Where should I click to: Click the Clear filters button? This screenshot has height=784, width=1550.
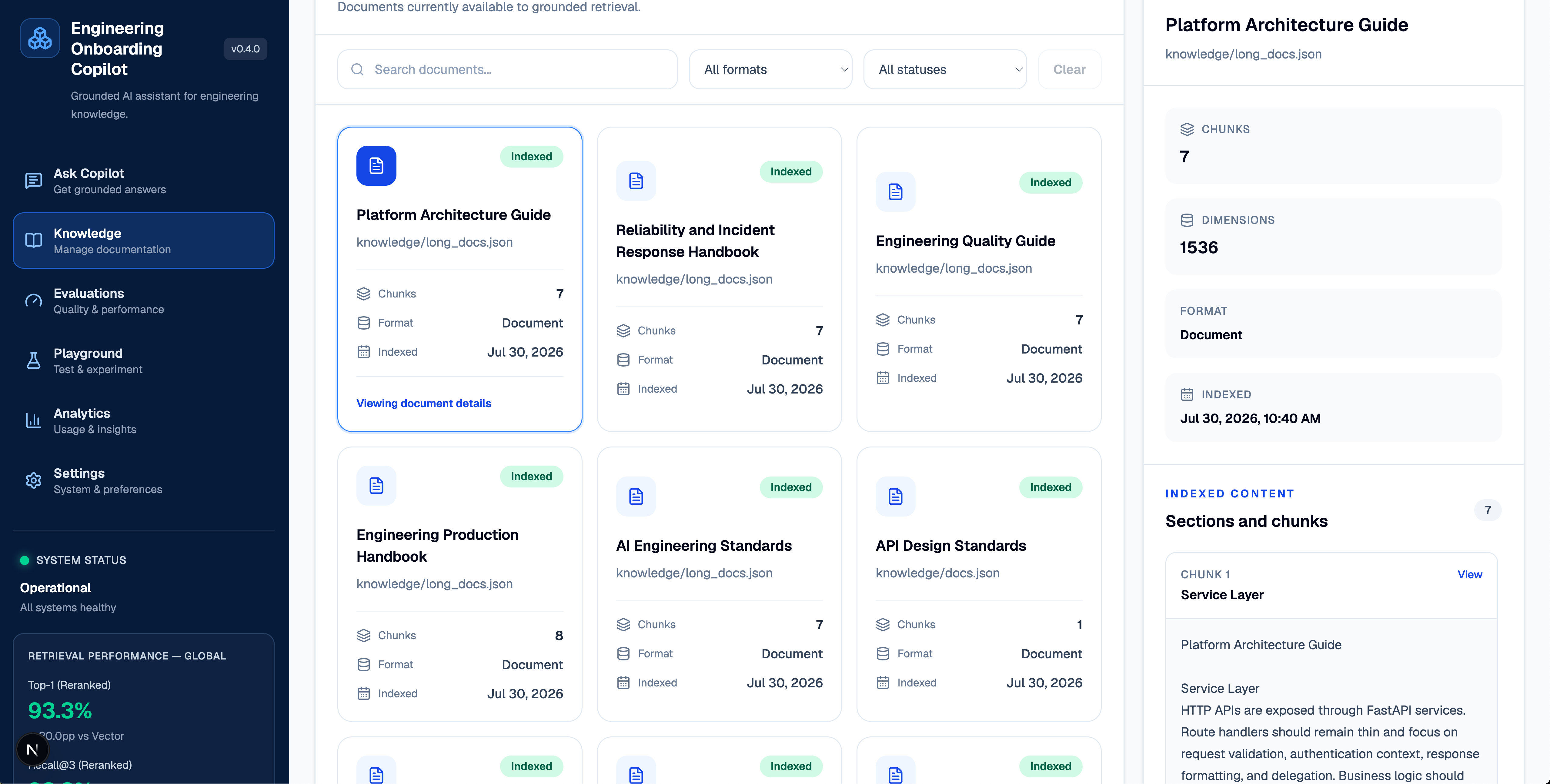click(x=1069, y=70)
